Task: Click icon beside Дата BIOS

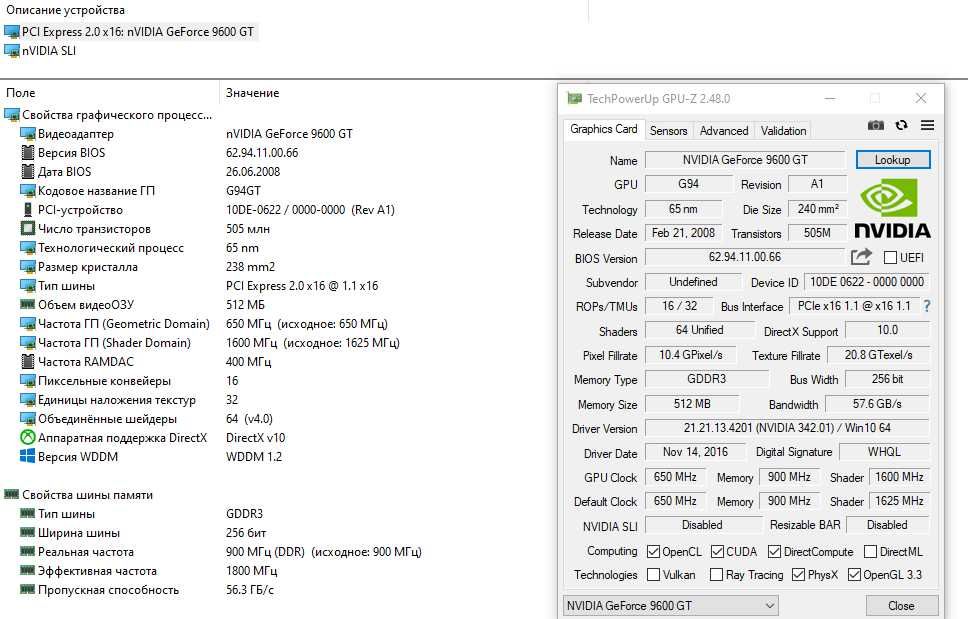Action: 27,172
